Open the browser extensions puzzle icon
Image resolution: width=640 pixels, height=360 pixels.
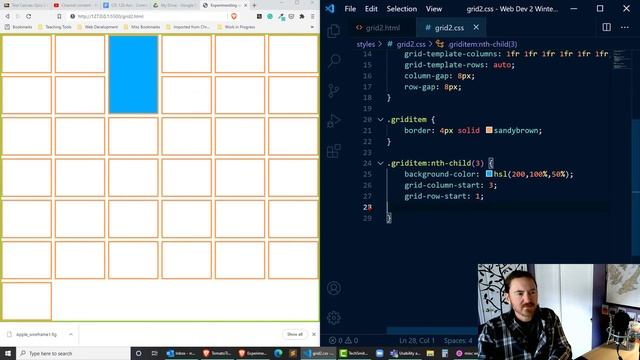[x=302, y=16]
